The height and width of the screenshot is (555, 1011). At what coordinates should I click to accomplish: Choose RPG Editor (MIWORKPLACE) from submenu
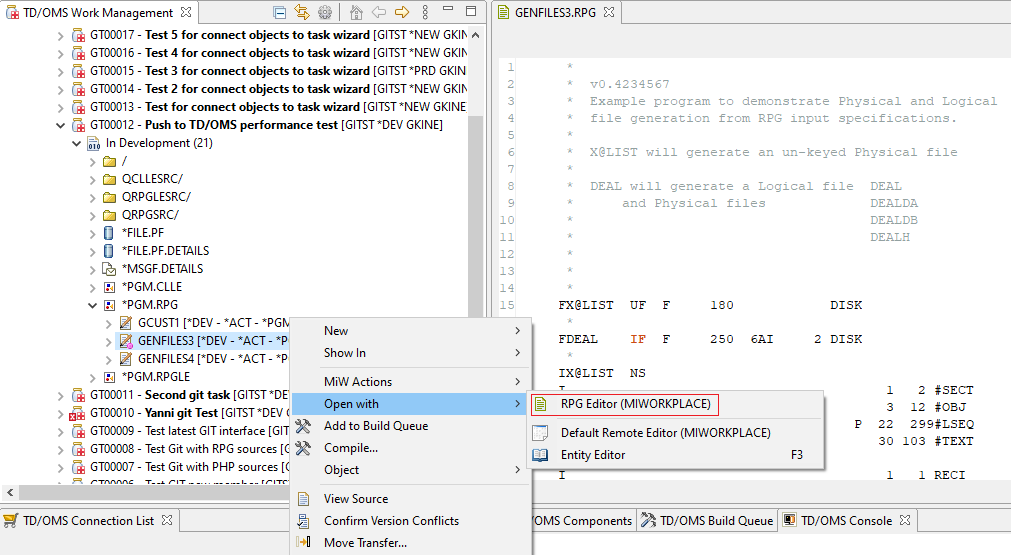point(635,405)
